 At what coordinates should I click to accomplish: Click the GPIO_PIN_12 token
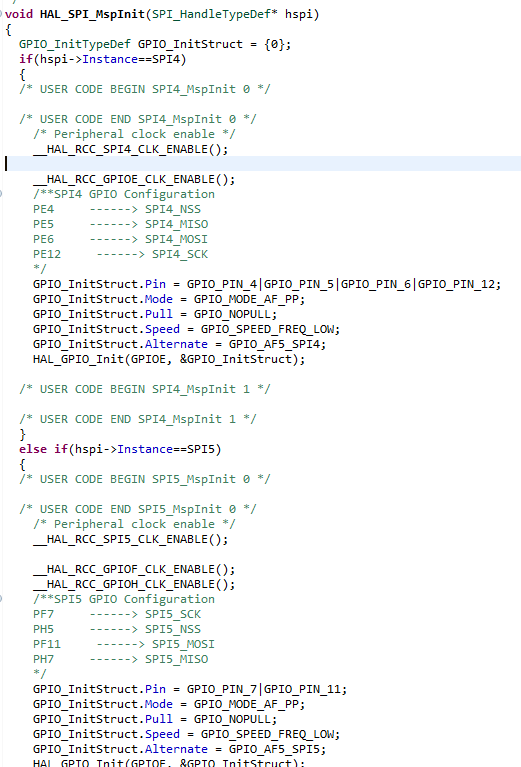point(456,284)
